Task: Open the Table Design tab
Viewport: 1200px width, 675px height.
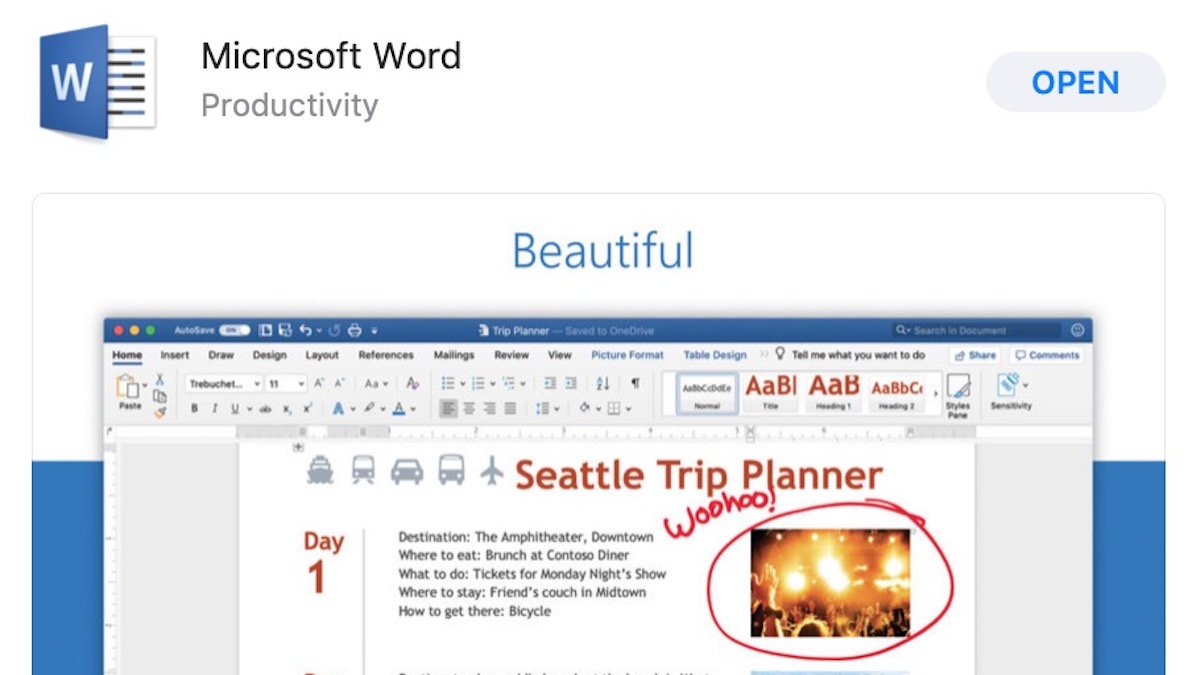Action: point(714,354)
